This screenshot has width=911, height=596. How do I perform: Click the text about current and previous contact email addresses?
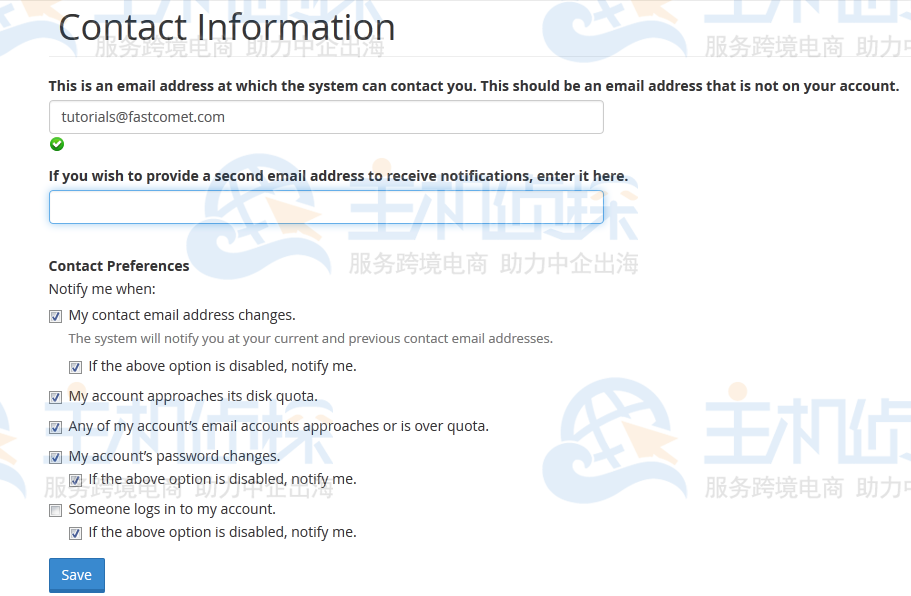pyautogui.click(x=311, y=339)
